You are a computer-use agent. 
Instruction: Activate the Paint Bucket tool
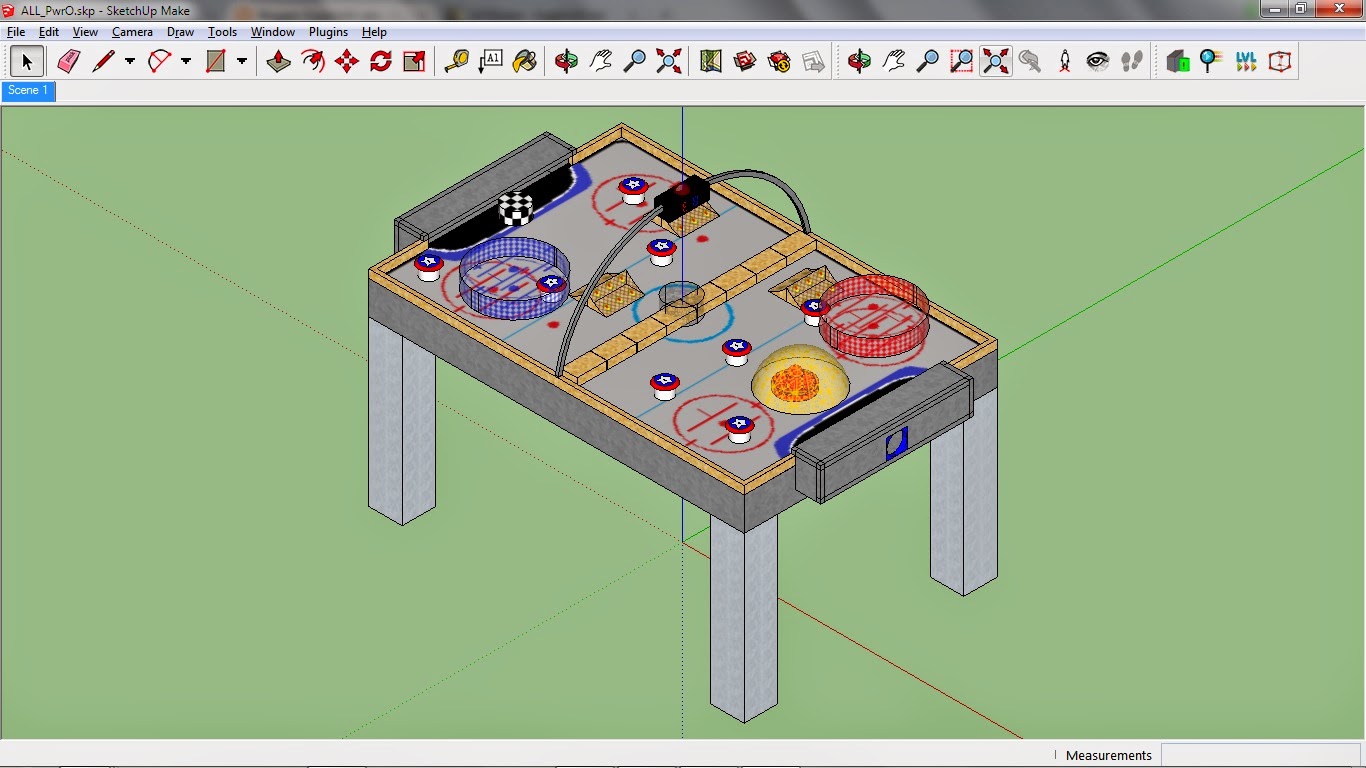tap(525, 62)
